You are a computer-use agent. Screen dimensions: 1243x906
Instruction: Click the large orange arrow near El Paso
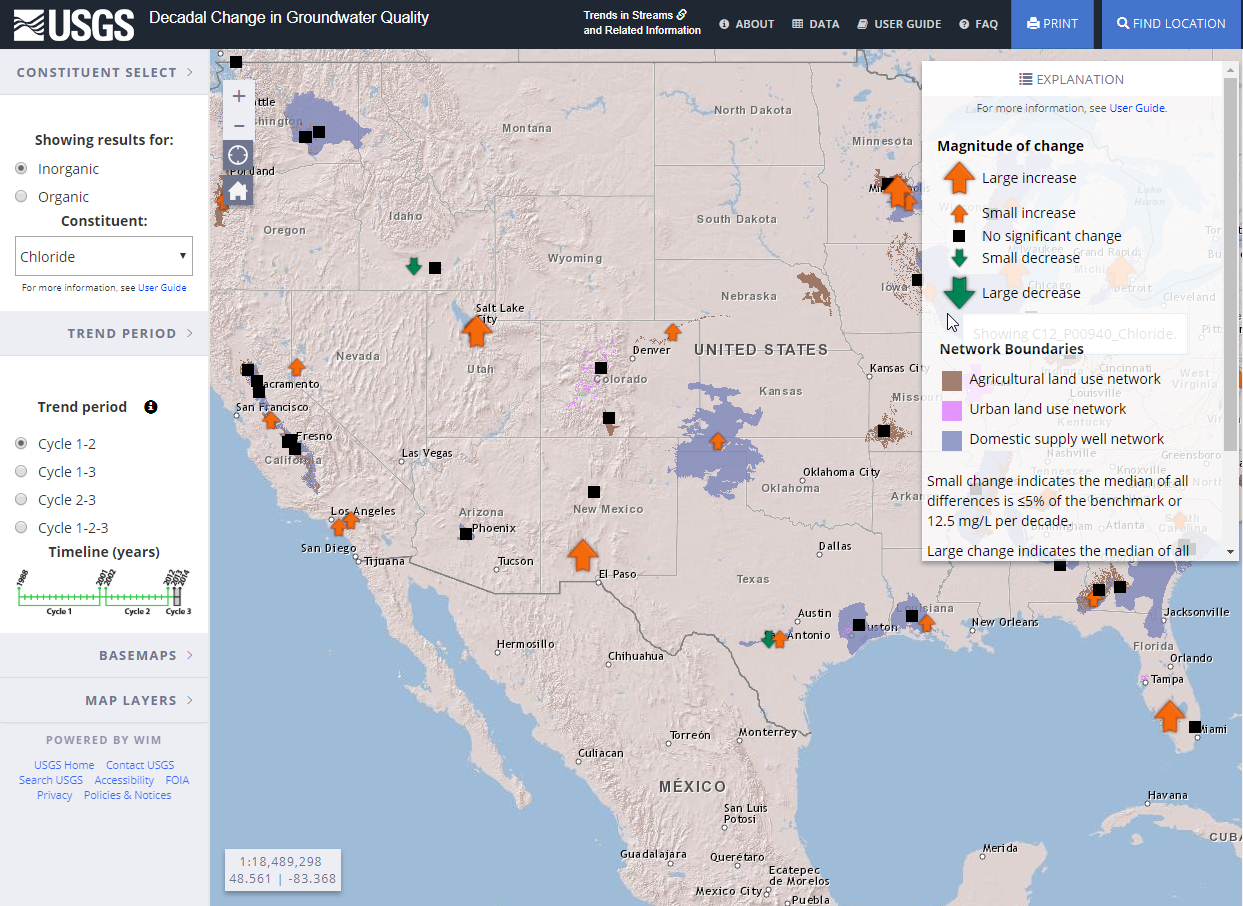point(583,553)
